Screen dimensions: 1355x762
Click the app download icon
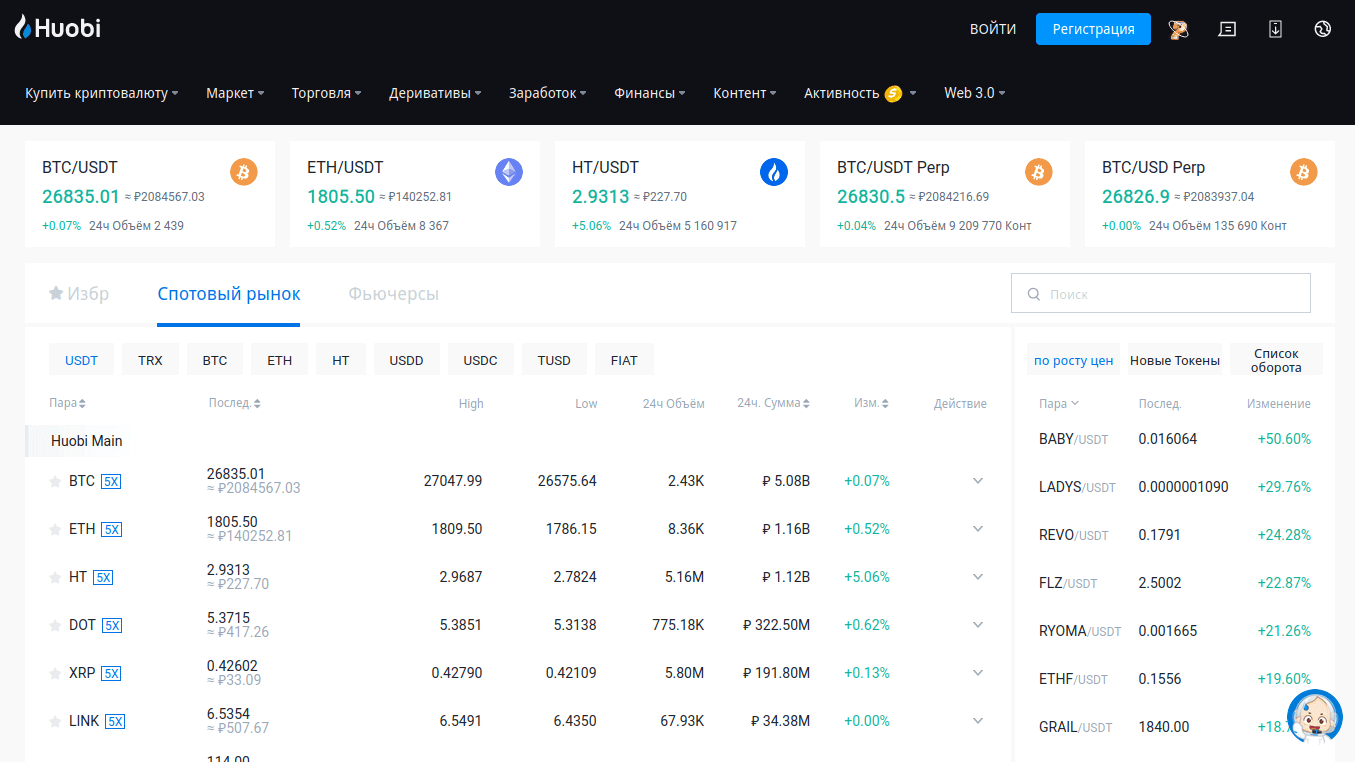(x=1275, y=29)
